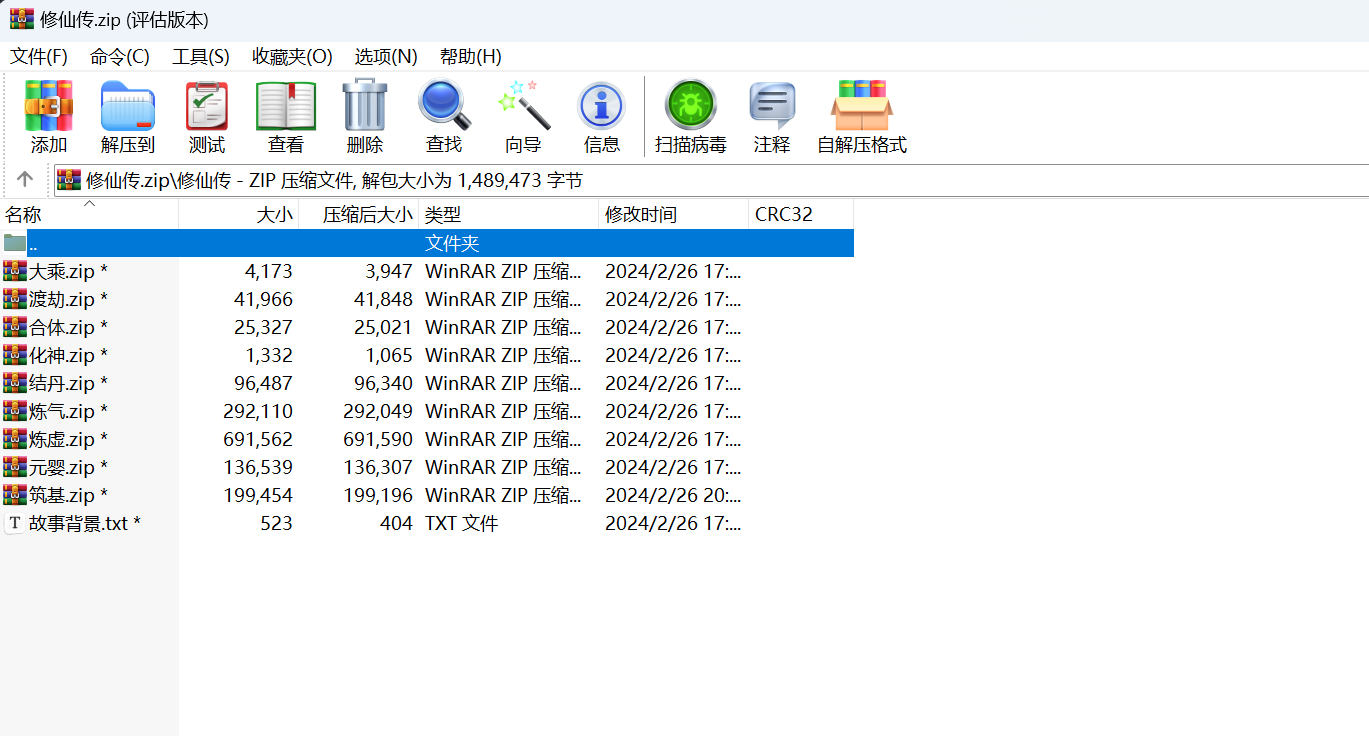Sort by the 类型 column header
This screenshot has height=736, width=1369.
(509, 214)
